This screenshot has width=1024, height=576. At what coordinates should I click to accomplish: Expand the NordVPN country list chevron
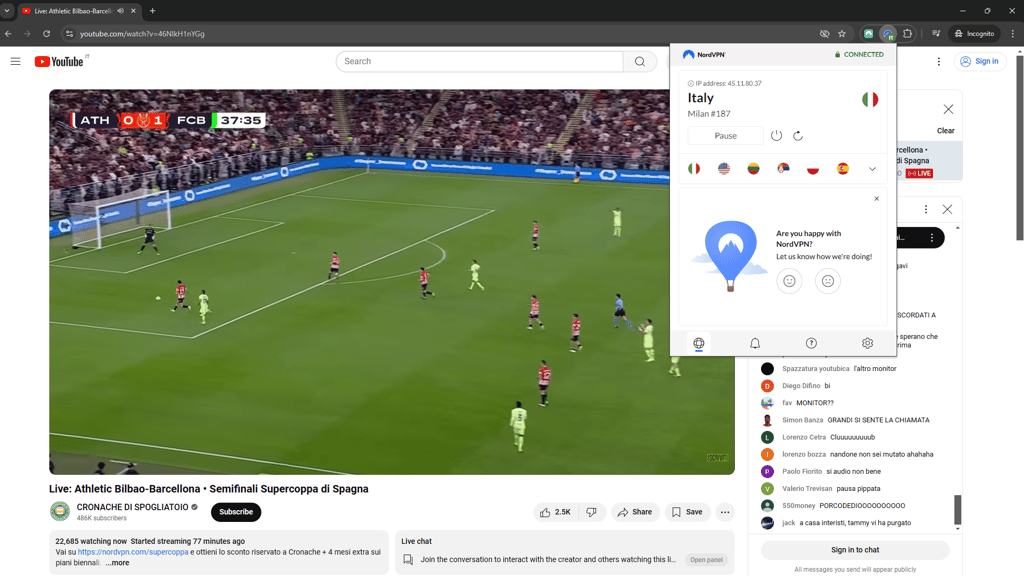pyautogui.click(x=872, y=169)
